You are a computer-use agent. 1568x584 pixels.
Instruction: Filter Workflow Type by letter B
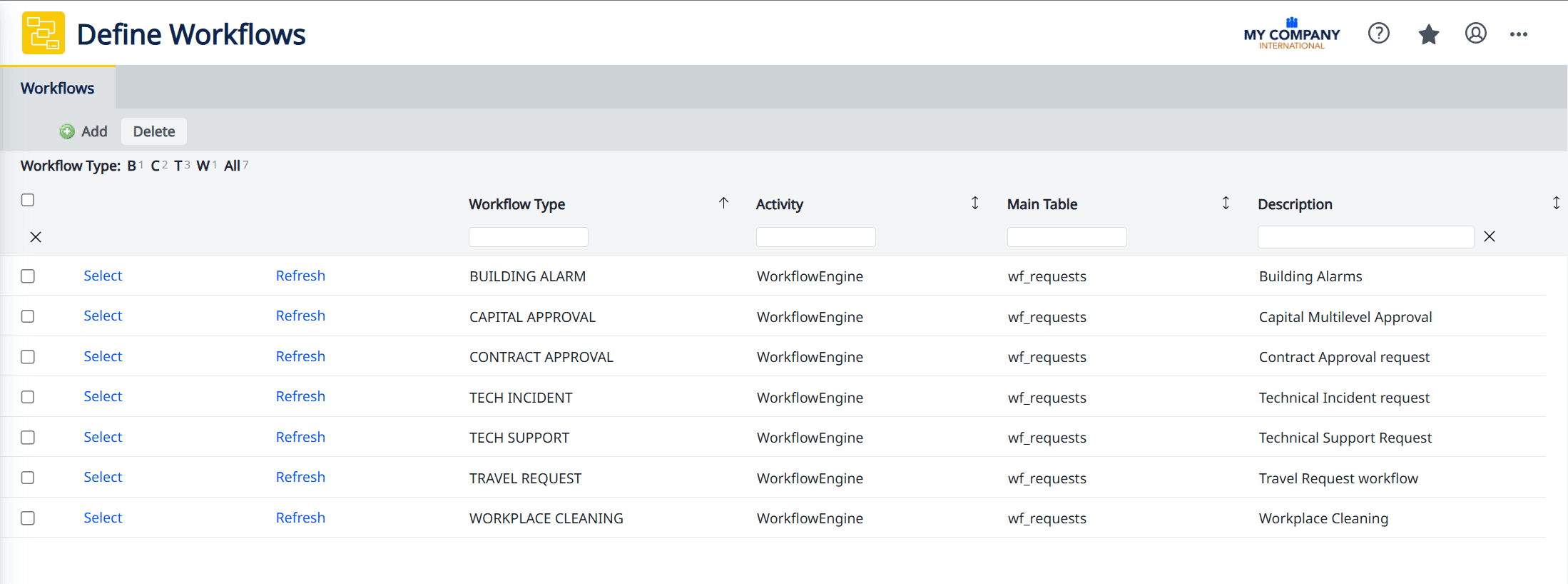click(131, 166)
